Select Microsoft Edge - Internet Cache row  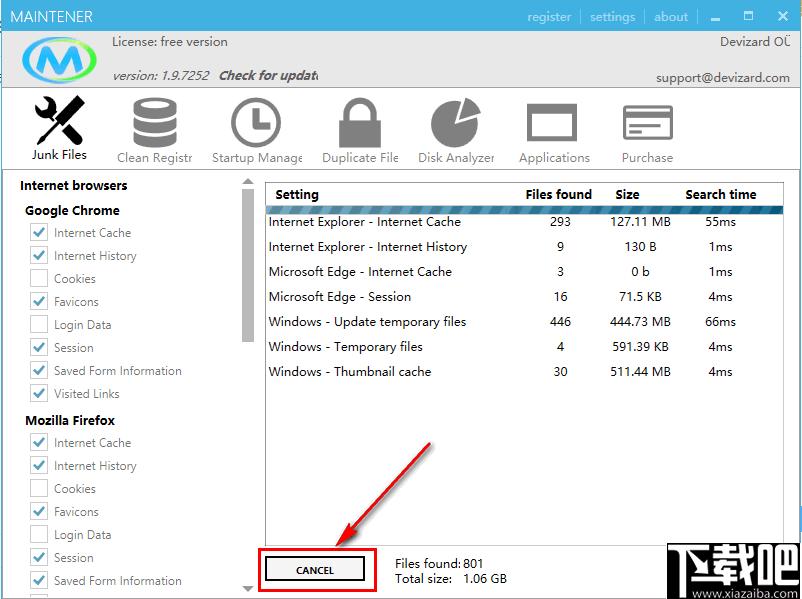524,272
